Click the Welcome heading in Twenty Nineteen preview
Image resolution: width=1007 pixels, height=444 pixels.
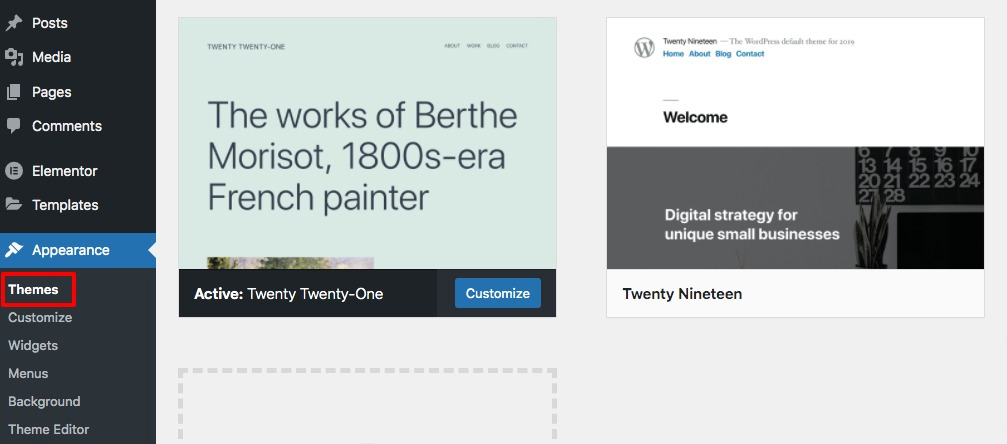click(x=695, y=118)
